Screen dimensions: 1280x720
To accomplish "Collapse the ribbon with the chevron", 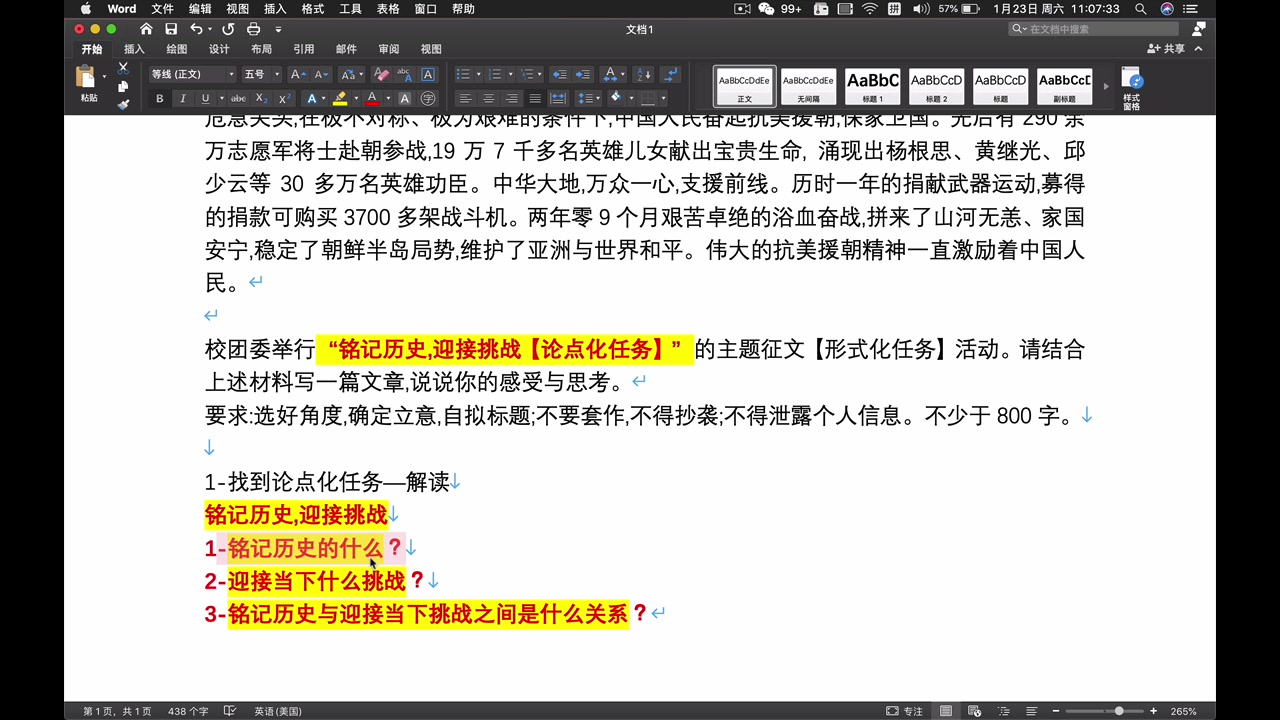I will (x=1198, y=49).
